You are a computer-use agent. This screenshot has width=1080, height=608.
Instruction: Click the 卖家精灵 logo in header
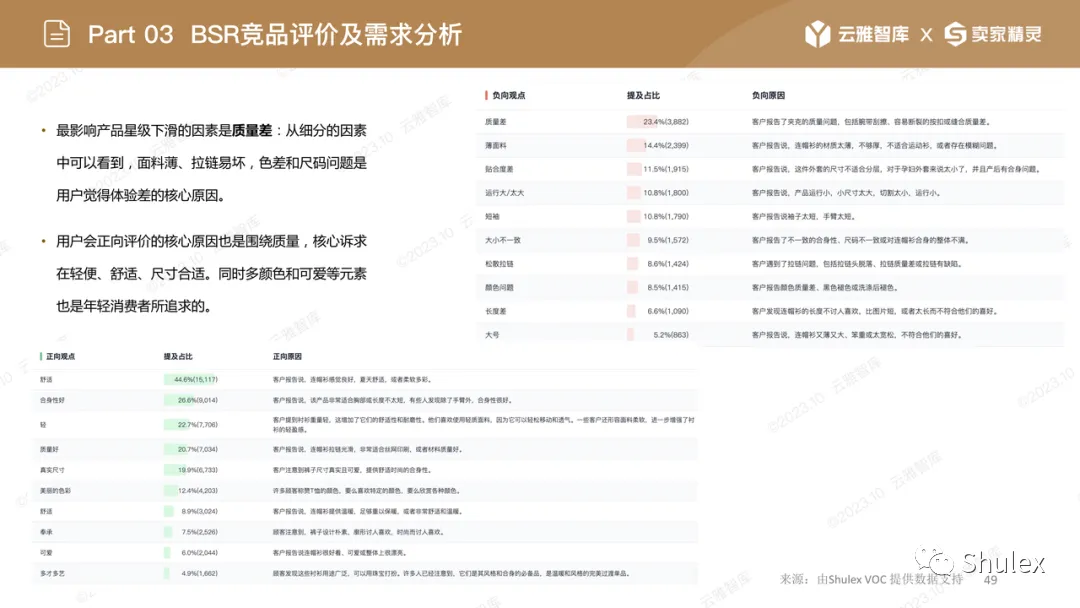993,34
